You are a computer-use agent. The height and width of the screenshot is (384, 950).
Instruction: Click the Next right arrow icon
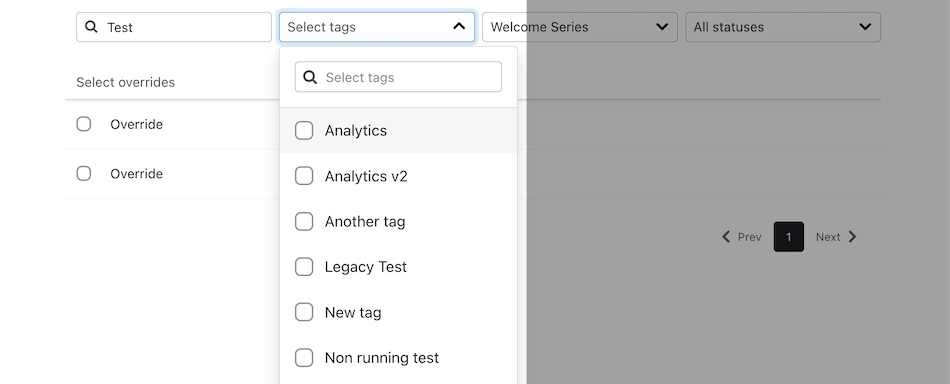coord(852,237)
